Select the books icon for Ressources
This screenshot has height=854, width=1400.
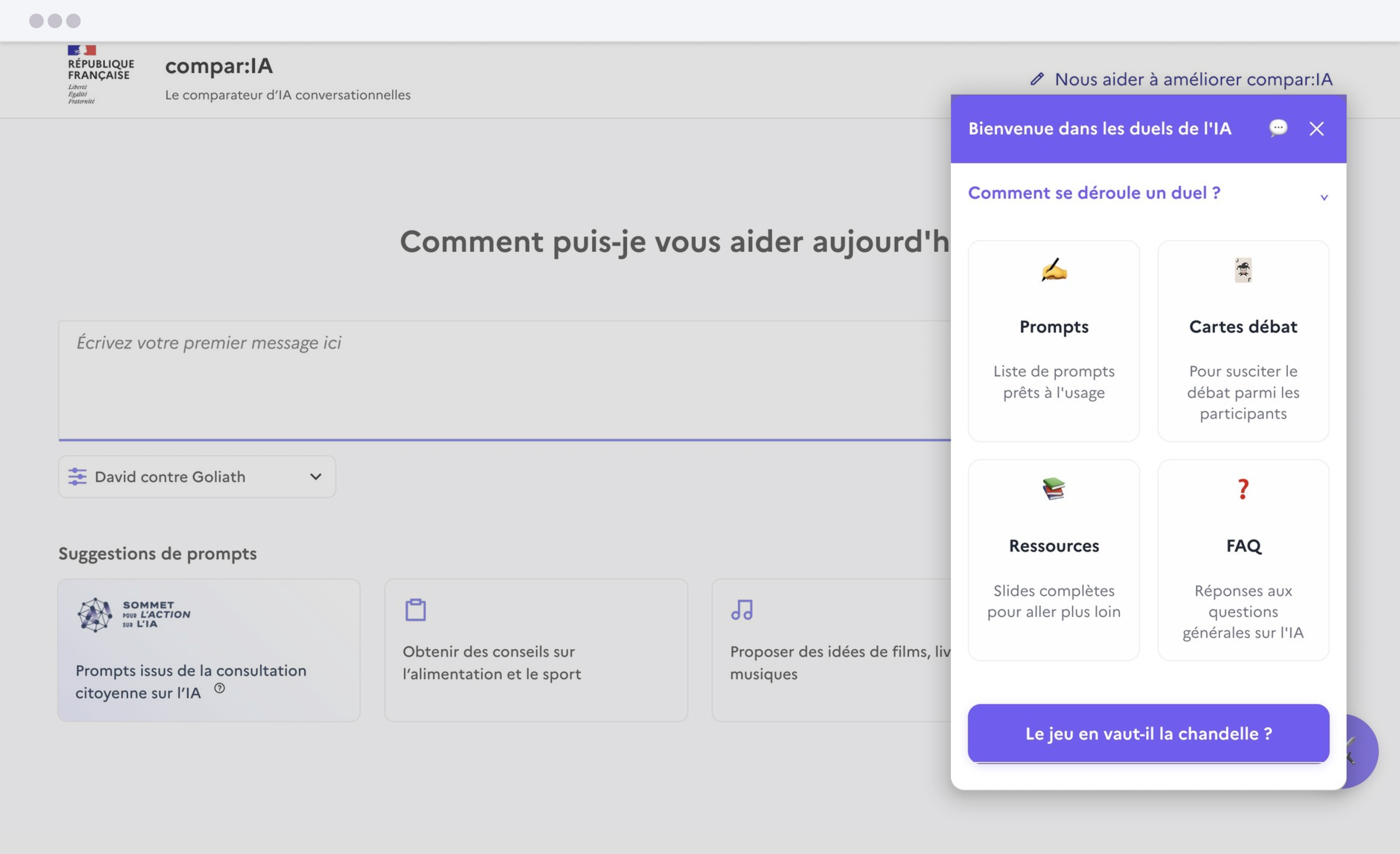point(1054,489)
